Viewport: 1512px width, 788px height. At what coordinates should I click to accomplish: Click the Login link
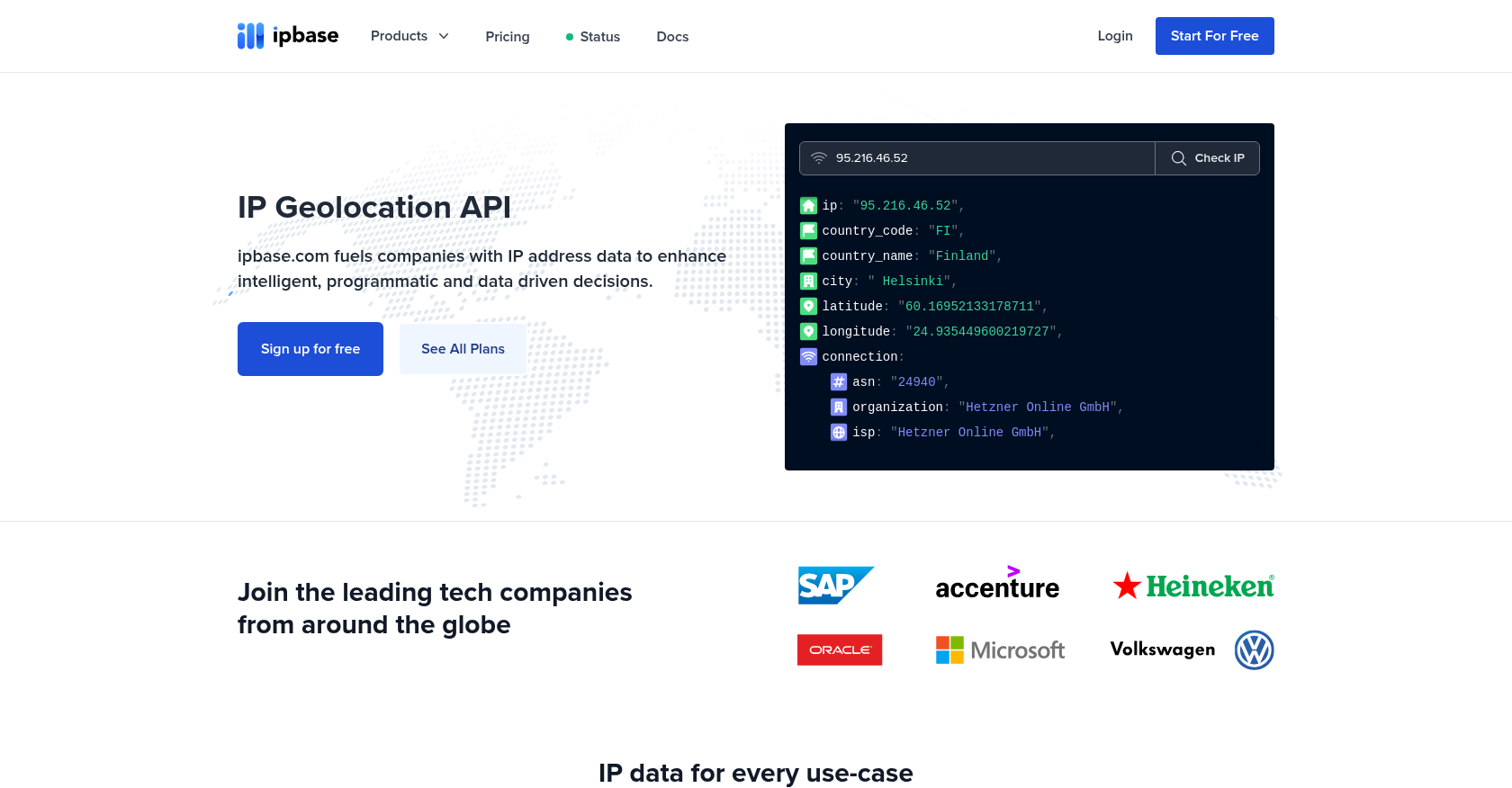(x=1115, y=36)
